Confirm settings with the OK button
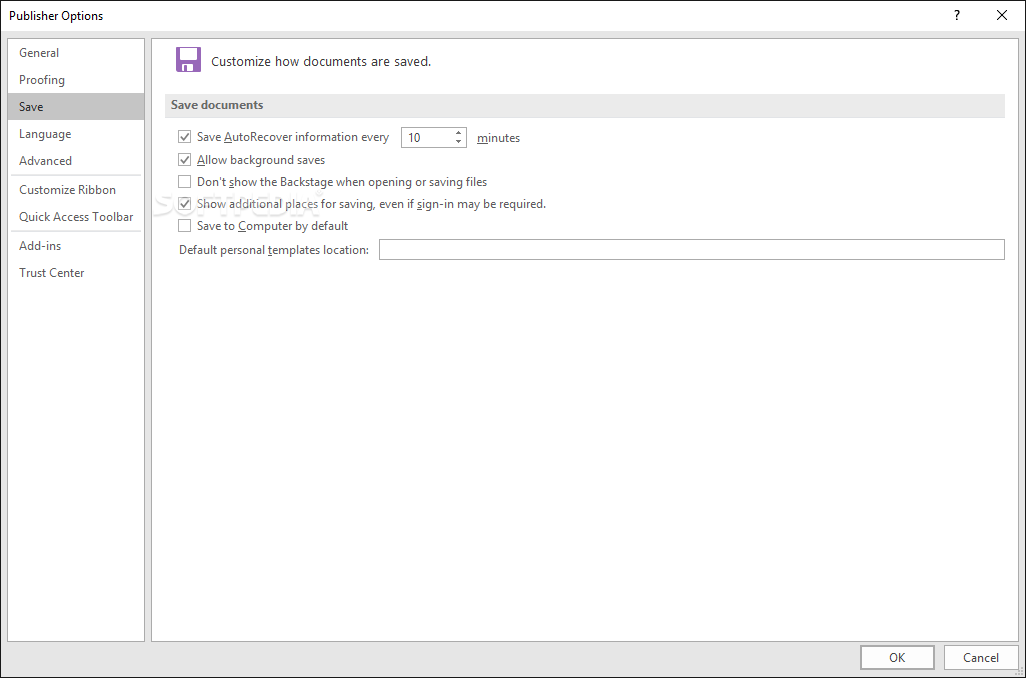1026x678 pixels. 897,658
